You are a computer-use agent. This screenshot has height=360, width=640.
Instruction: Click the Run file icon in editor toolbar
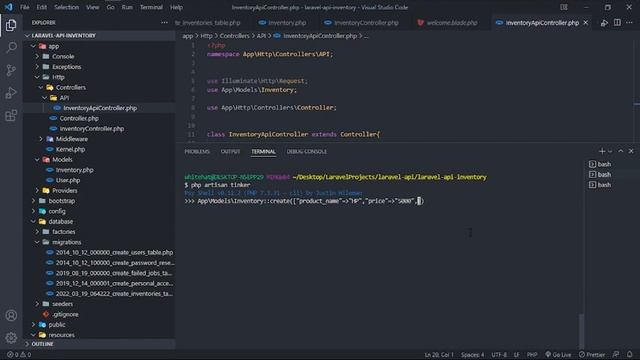[x=604, y=23]
